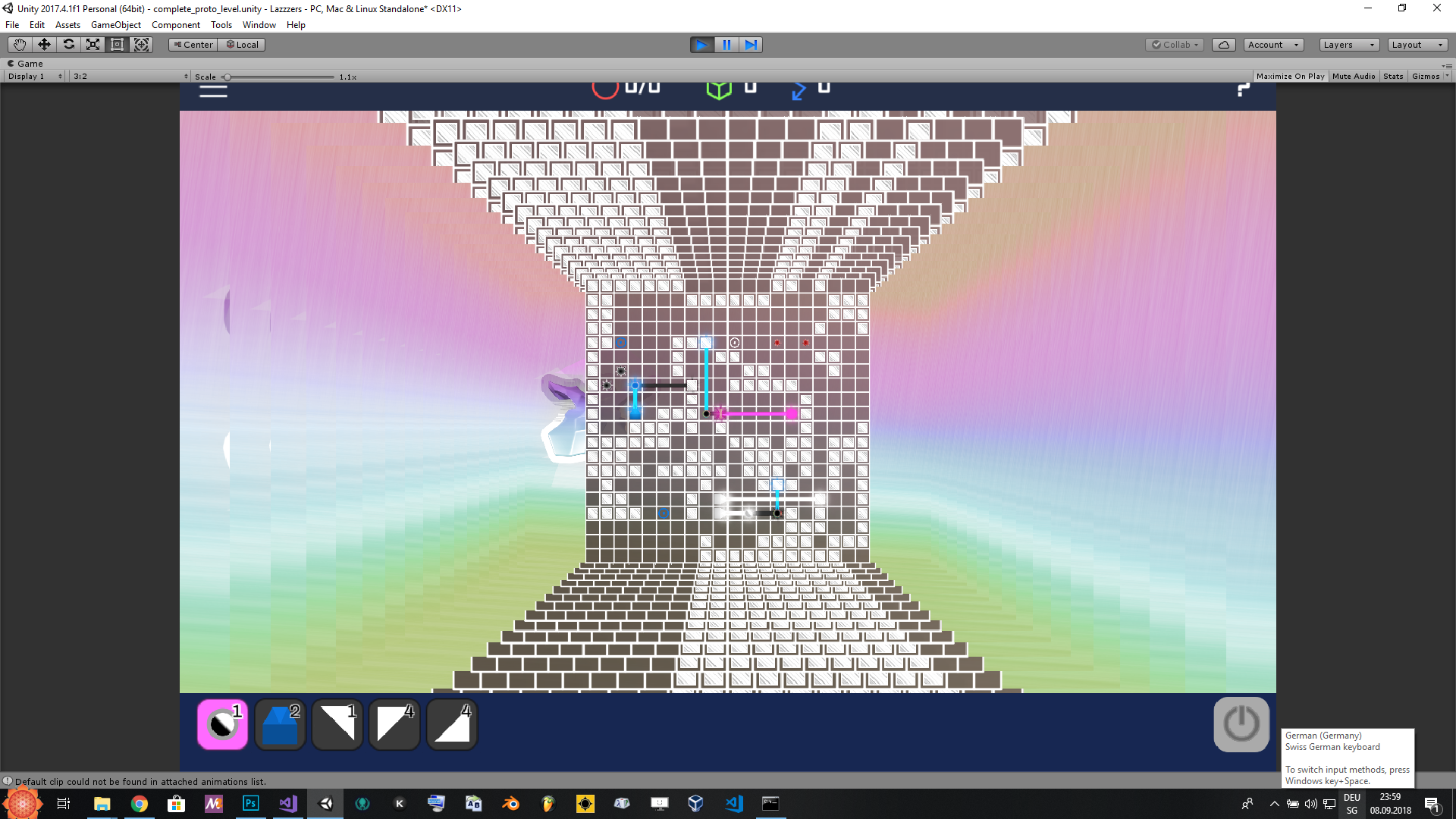Screen dimensions: 1456x819
Task: Select the Move tool
Action: (x=44, y=45)
